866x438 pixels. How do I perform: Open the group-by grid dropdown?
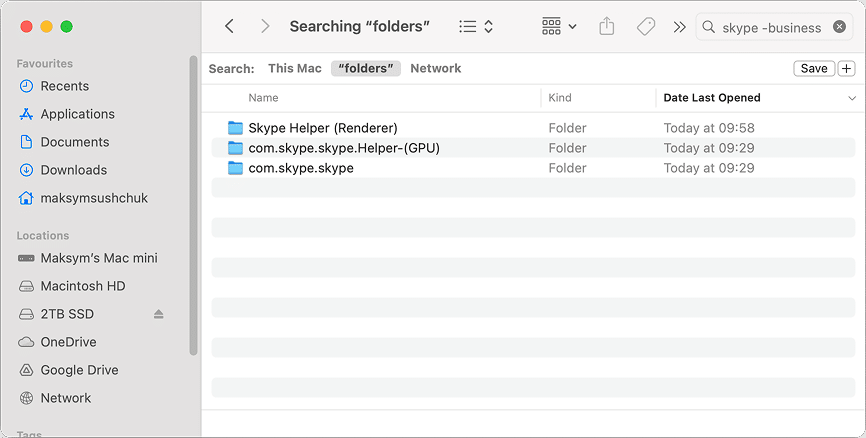(x=559, y=27)
